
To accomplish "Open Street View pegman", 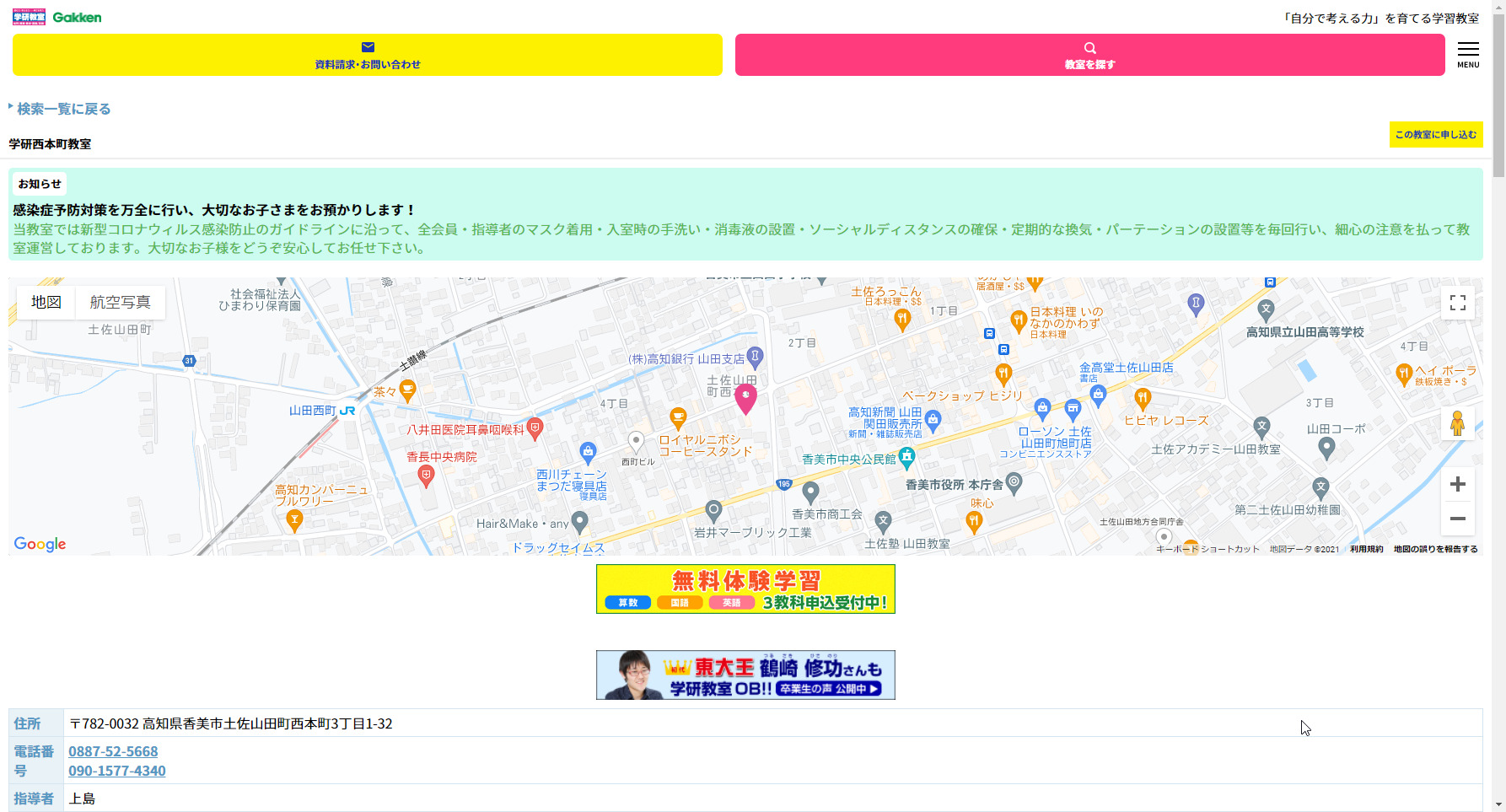I will point(1457,423).
